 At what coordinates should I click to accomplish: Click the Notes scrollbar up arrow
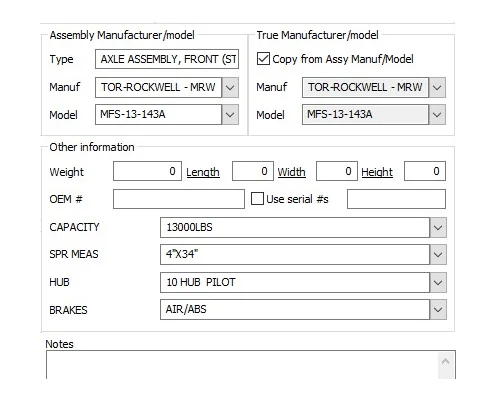coord(446,361)
